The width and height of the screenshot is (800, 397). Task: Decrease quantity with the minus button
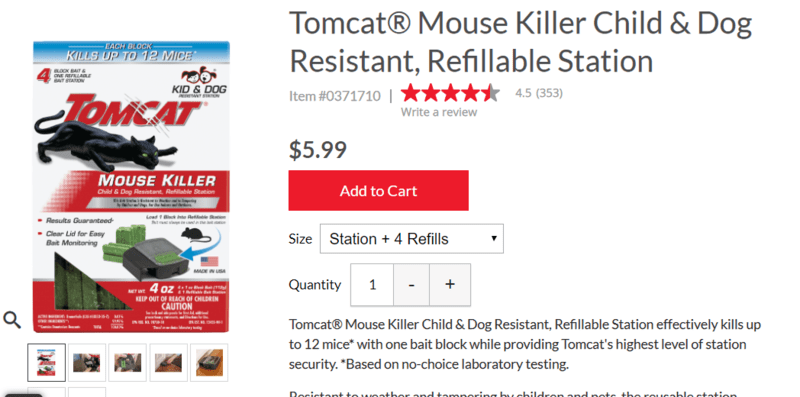pos(411,285)
